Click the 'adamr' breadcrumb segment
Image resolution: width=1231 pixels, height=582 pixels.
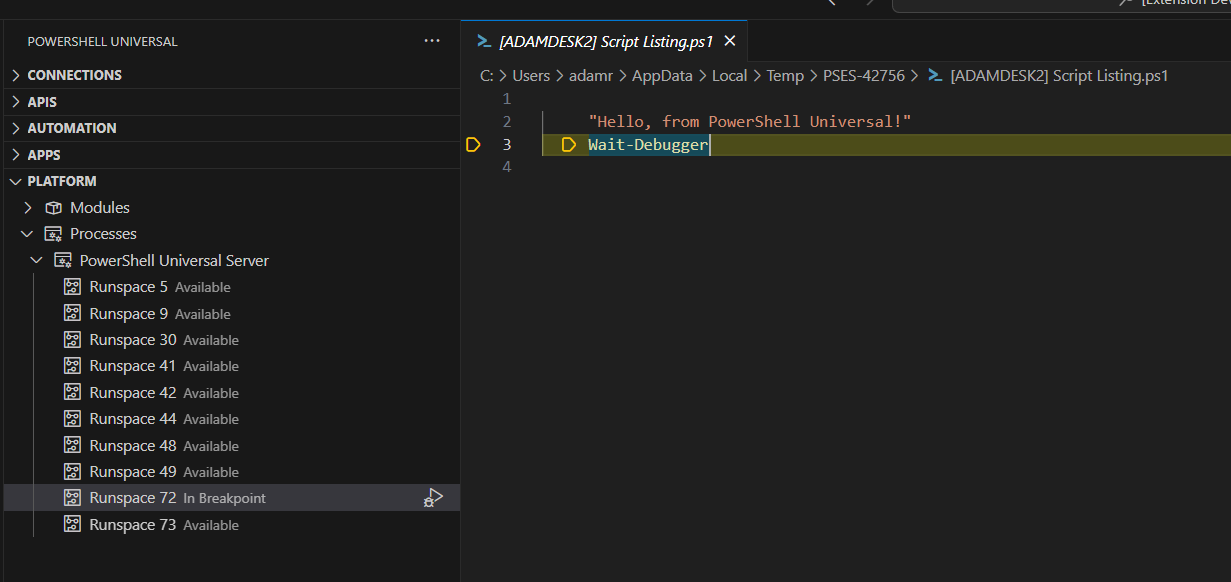(x=590, y=75)
